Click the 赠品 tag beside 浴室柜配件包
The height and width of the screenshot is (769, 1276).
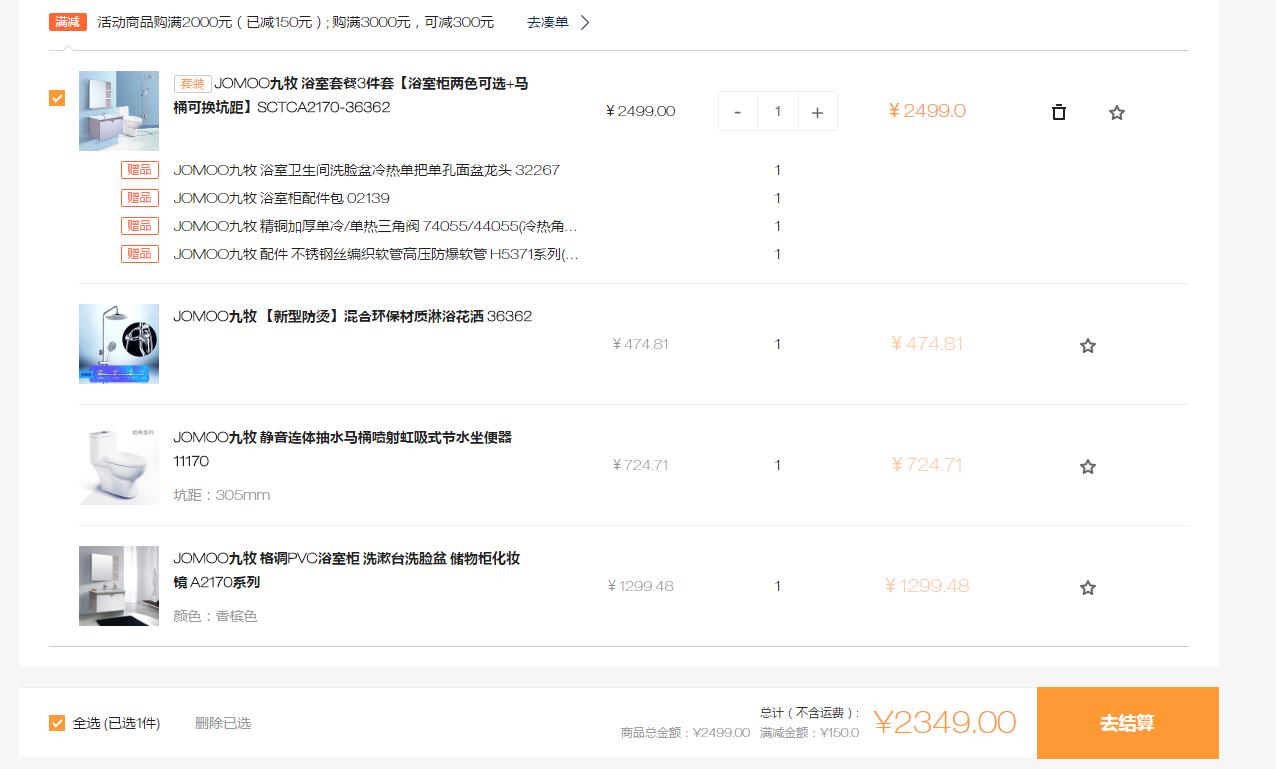(x=140, y=198)
